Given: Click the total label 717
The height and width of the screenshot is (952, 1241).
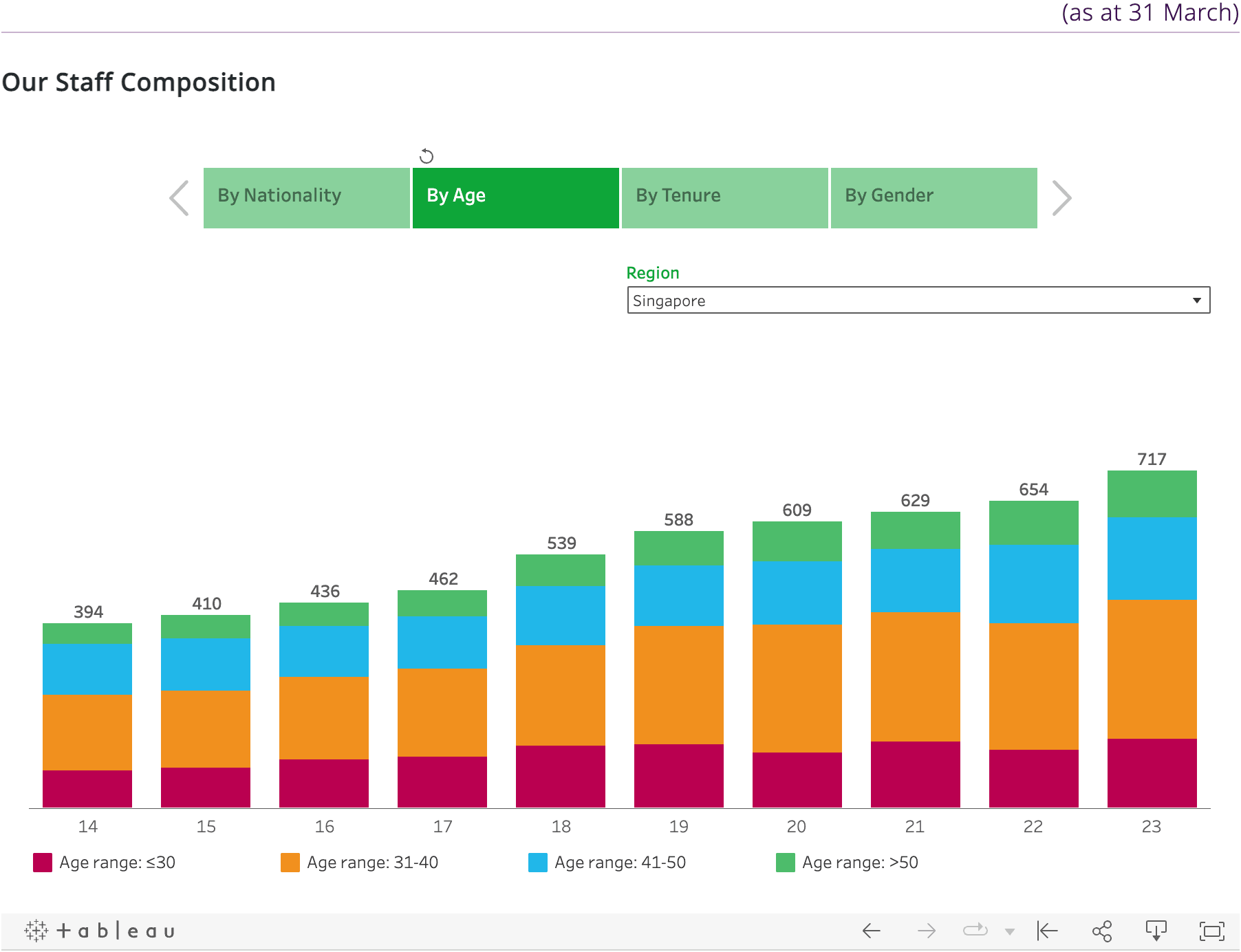Looking at the screenshot, I should coord(1152,459).
